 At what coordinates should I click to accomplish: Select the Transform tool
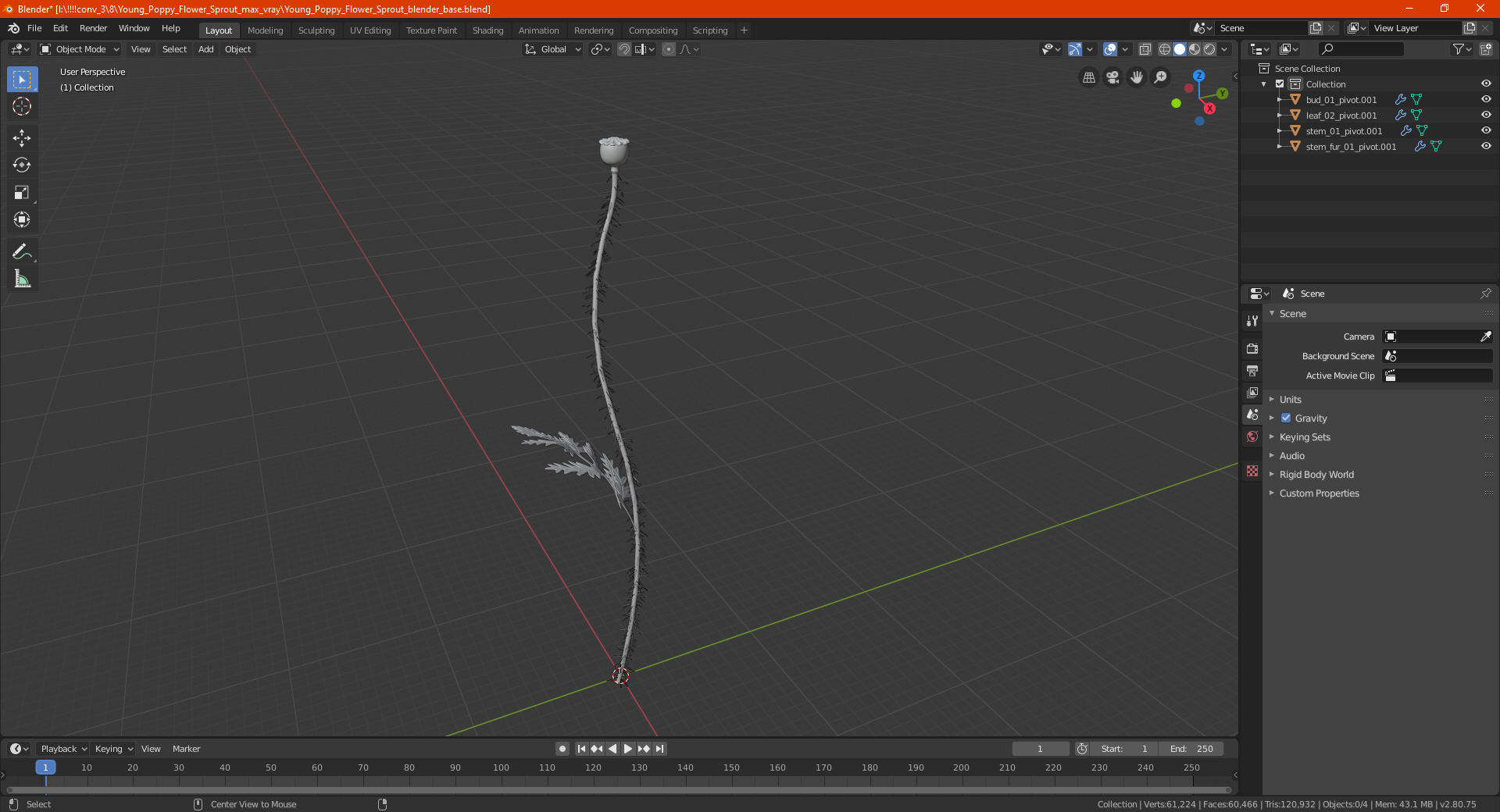pyautogui.click(x=22, y=219)
